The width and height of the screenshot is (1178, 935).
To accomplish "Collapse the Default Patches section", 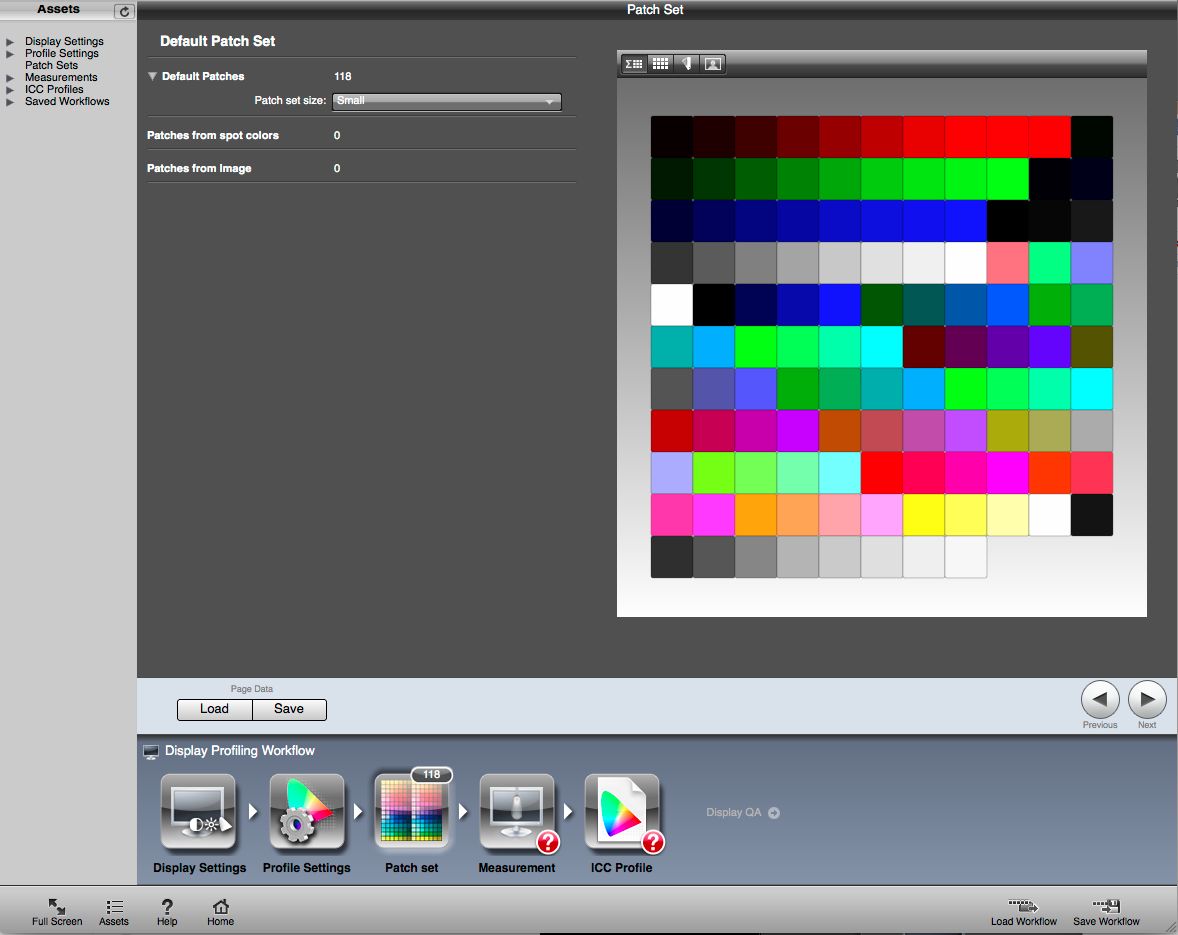I will (153, 77).
